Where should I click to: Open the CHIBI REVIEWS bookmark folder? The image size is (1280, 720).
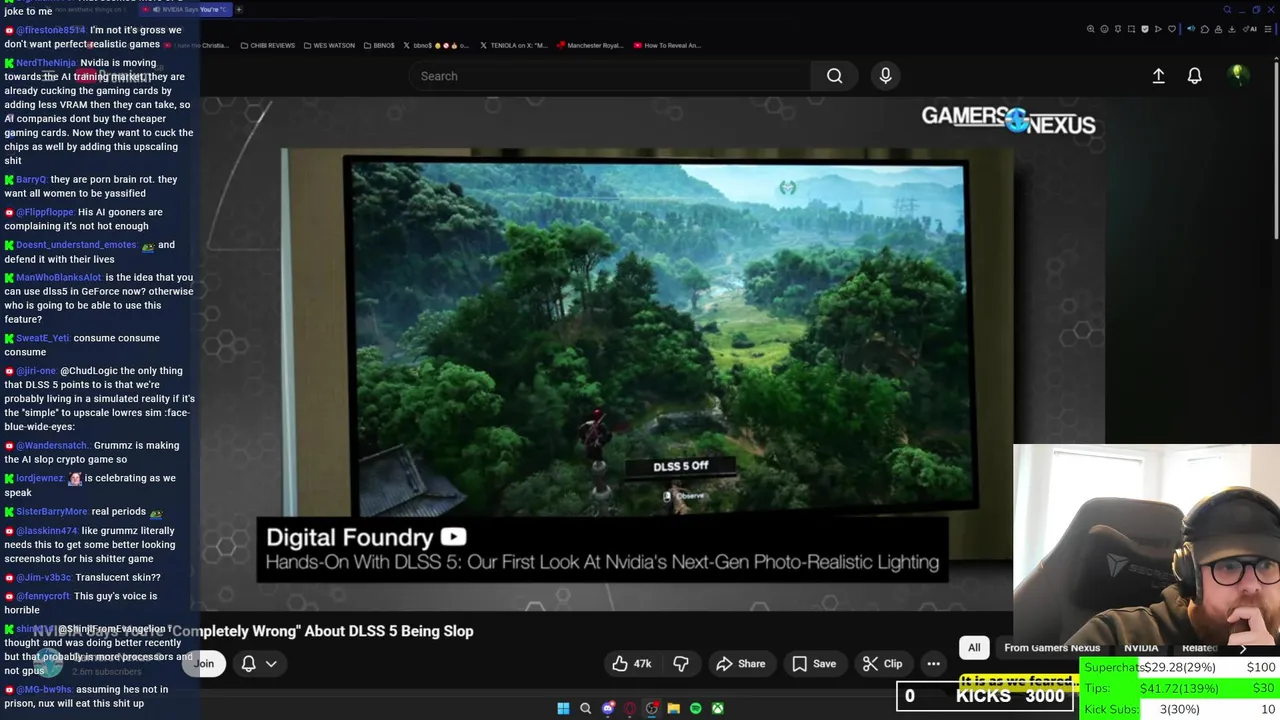pos(267,45)
